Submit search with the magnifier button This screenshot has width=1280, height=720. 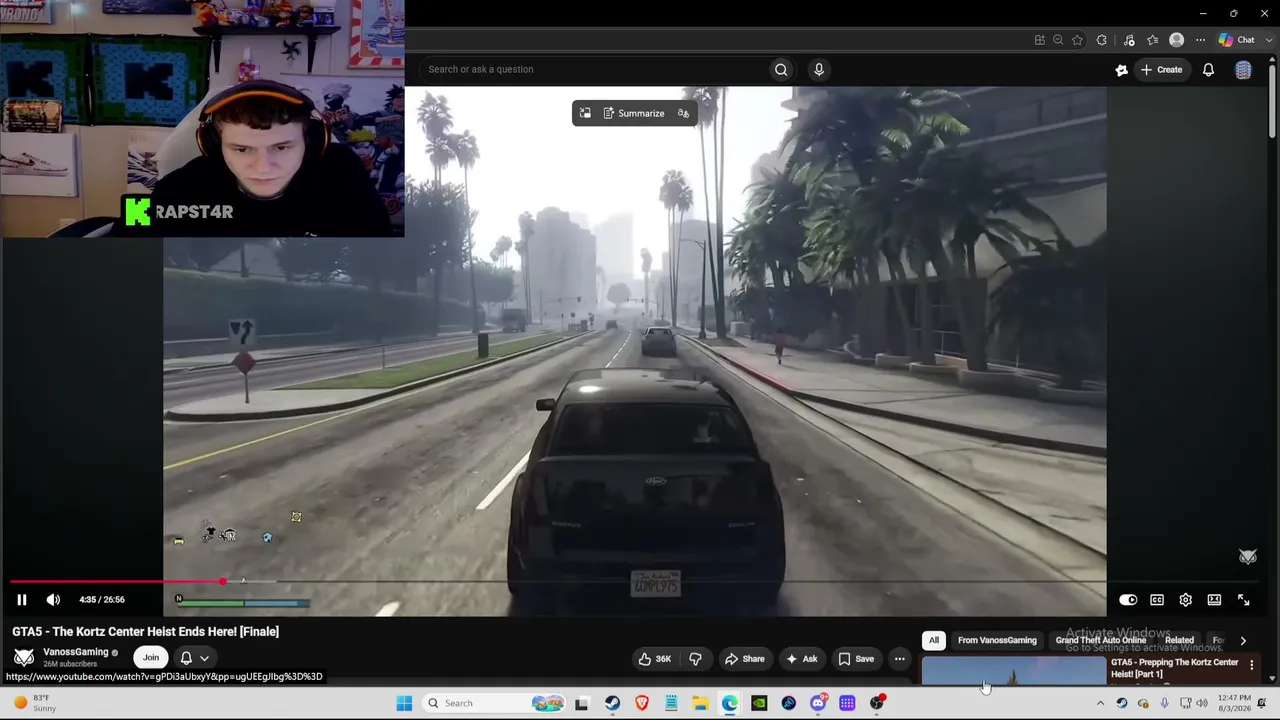coord(781,69)
